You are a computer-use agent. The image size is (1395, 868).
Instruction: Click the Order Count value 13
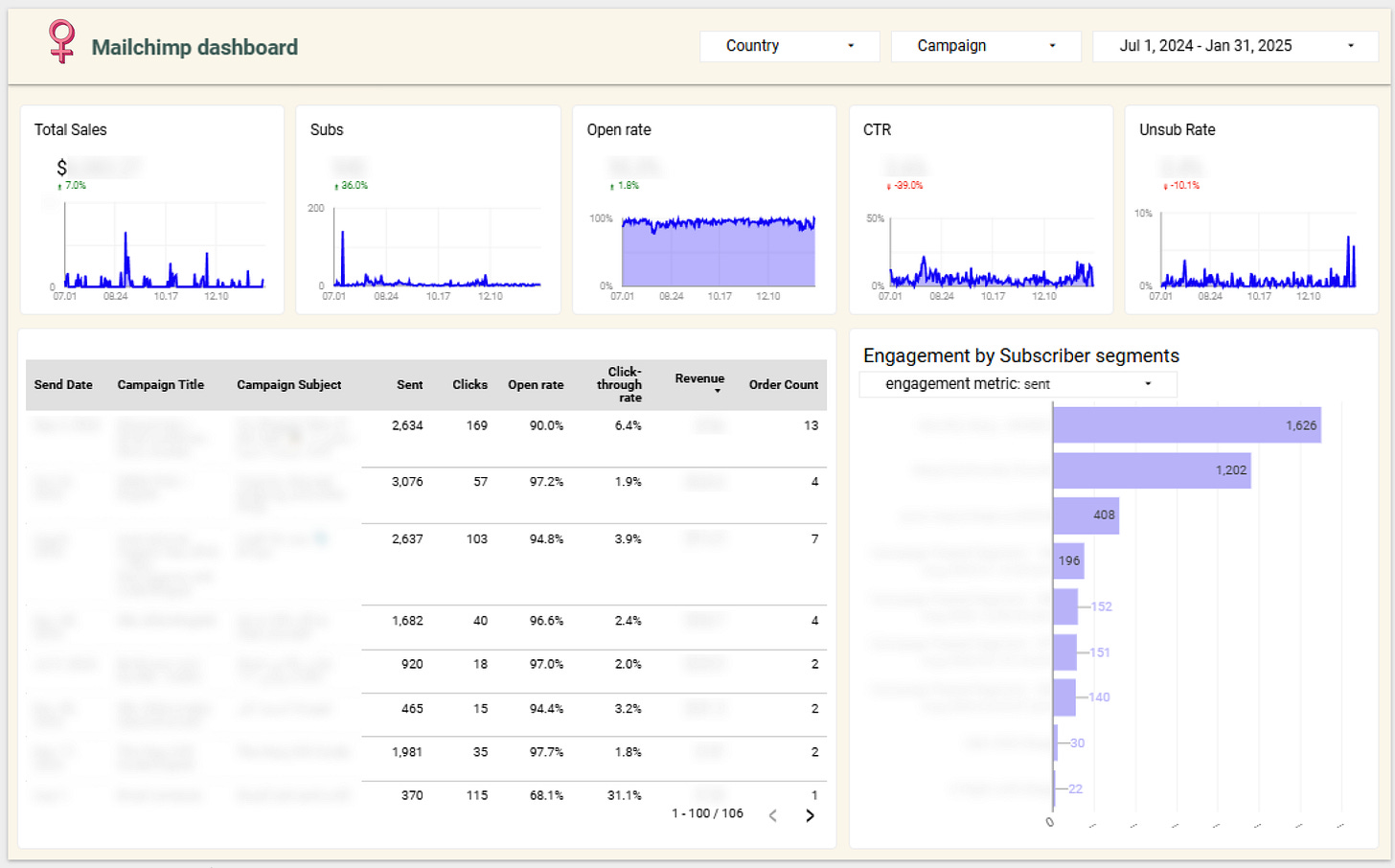pos(812,425)
